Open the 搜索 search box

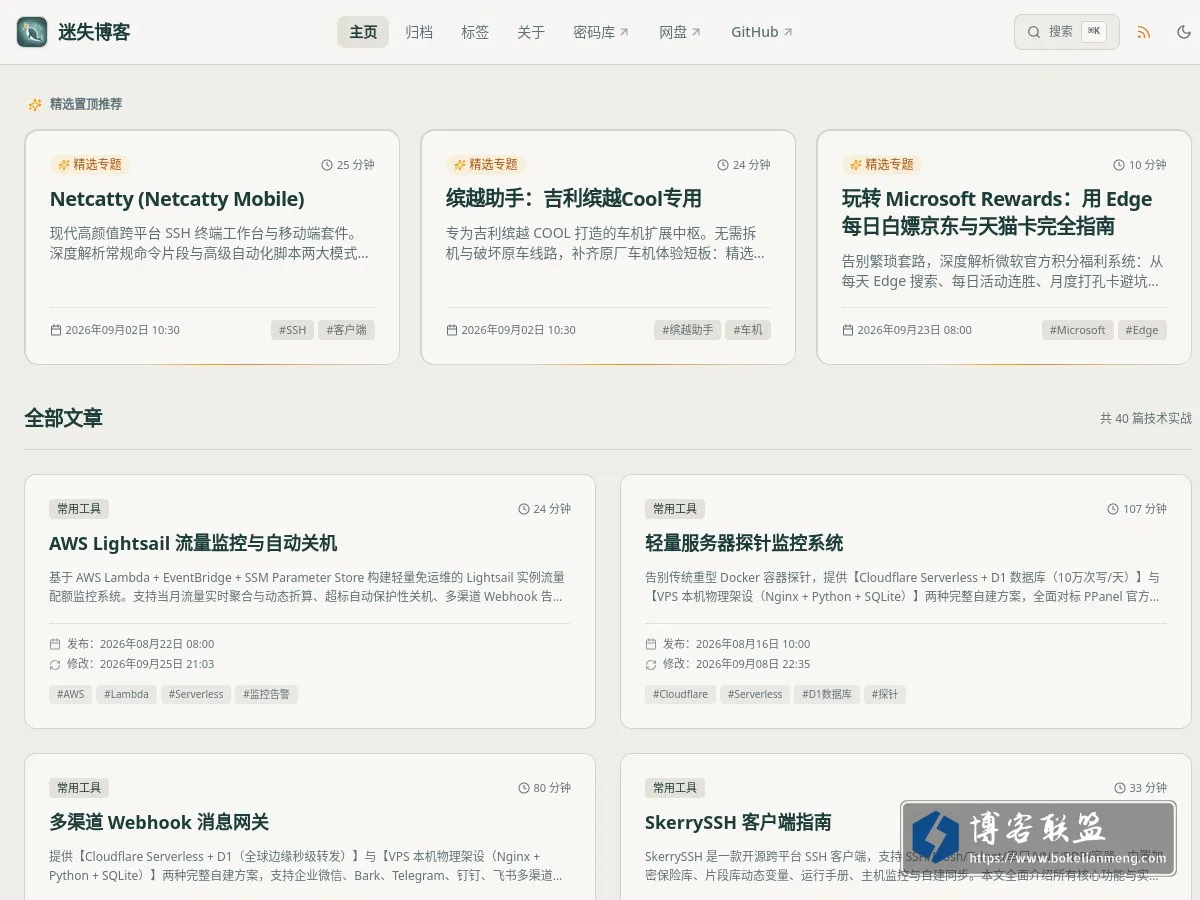coord(1067,32)
